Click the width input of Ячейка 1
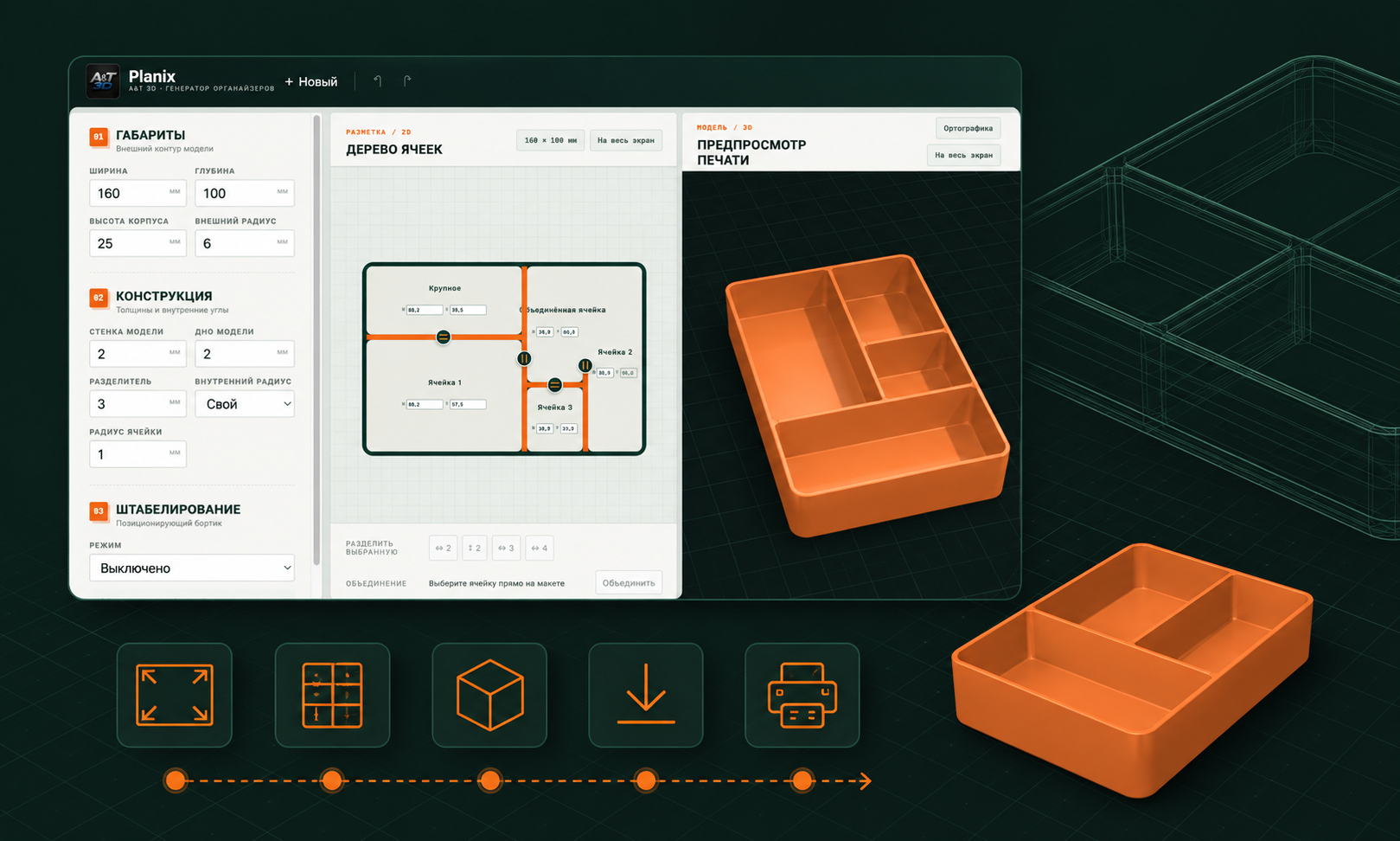This screenshot has width=1400, height=841. [425, 404]
